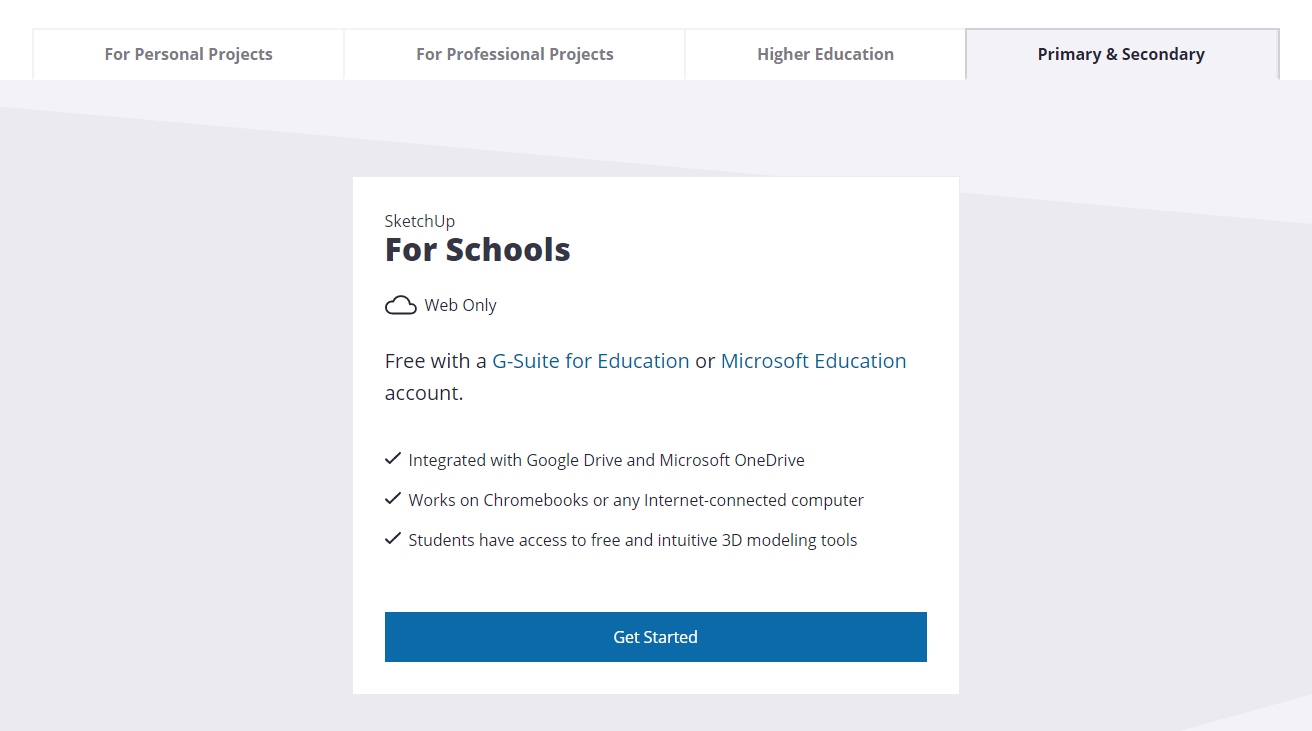The image size is (1312, 731).
Task: Click 'Students have access to free' feature text
Action: click(x=633, y=540)
